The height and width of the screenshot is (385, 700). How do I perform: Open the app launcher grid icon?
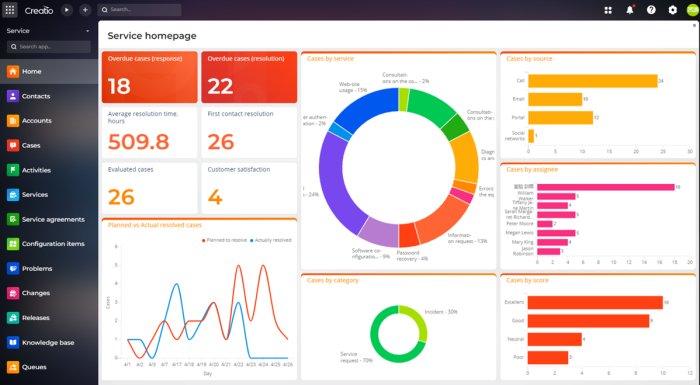tap(10, 9)
